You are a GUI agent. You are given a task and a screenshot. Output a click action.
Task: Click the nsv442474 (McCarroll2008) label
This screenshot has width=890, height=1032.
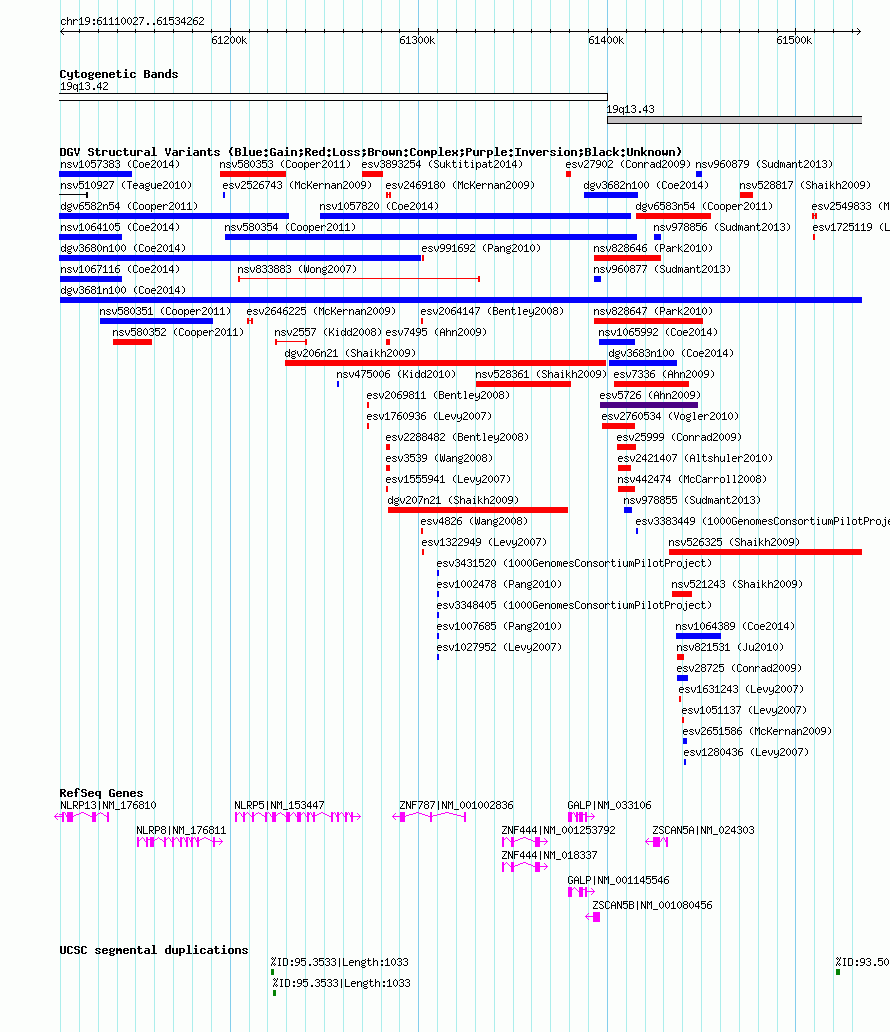point(693,480)
